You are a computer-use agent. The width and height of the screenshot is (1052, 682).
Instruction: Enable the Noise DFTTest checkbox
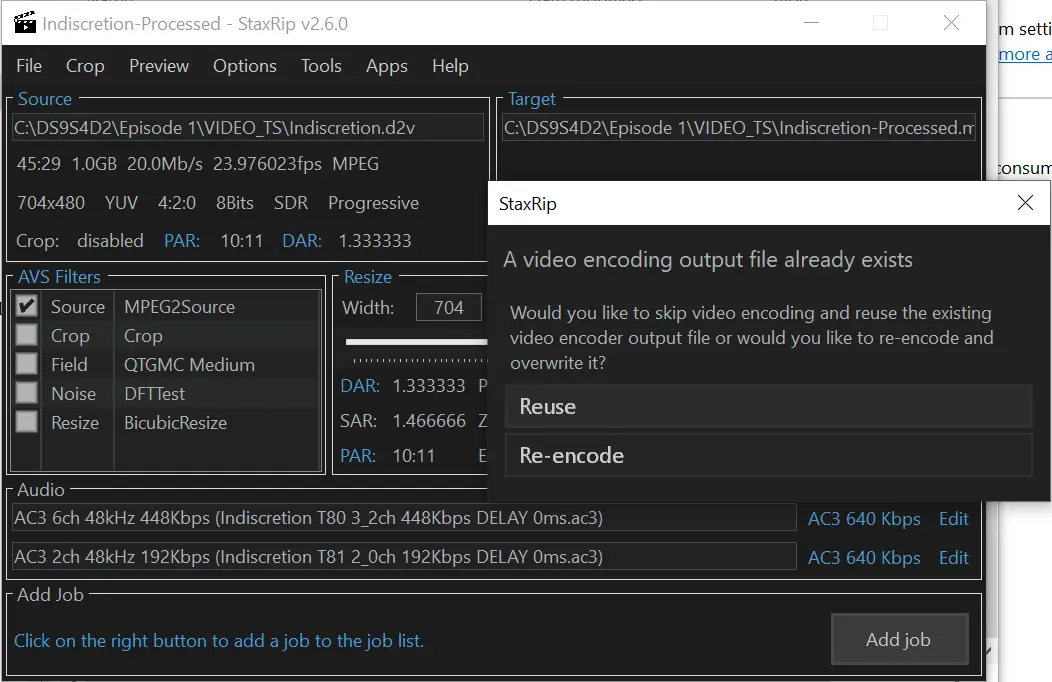(27, 393)
